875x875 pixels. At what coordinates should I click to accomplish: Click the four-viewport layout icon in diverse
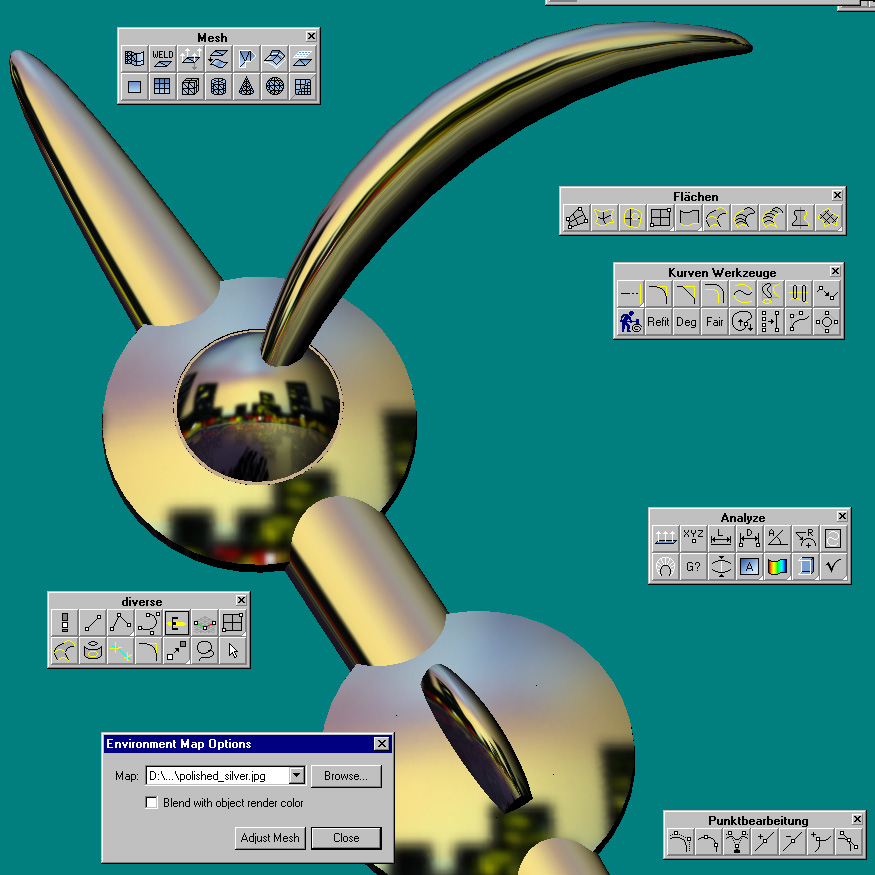233,623
